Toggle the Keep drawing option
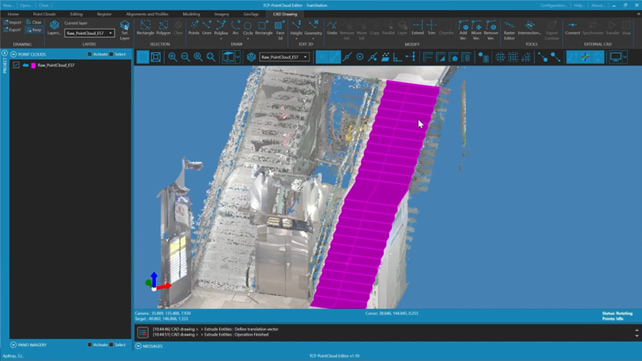Screen dimensions: 642x361 coord(34,29)
